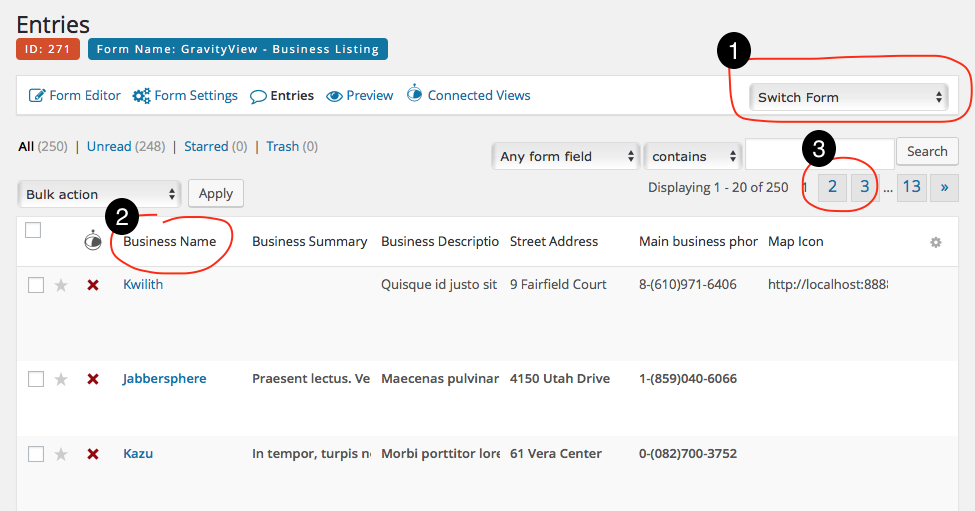Expand the Bulk action dropdown

click(99, 194)
